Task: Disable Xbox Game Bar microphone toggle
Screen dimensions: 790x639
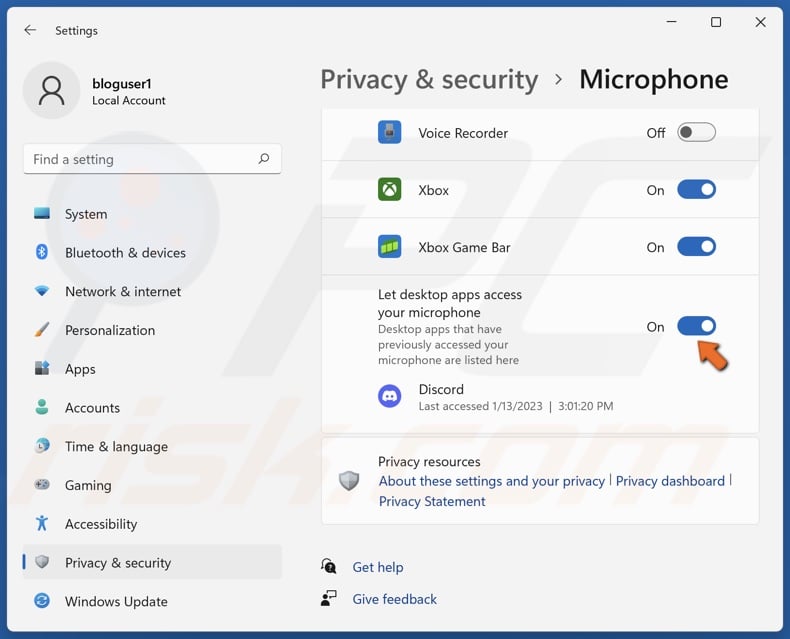Action: 696,247
